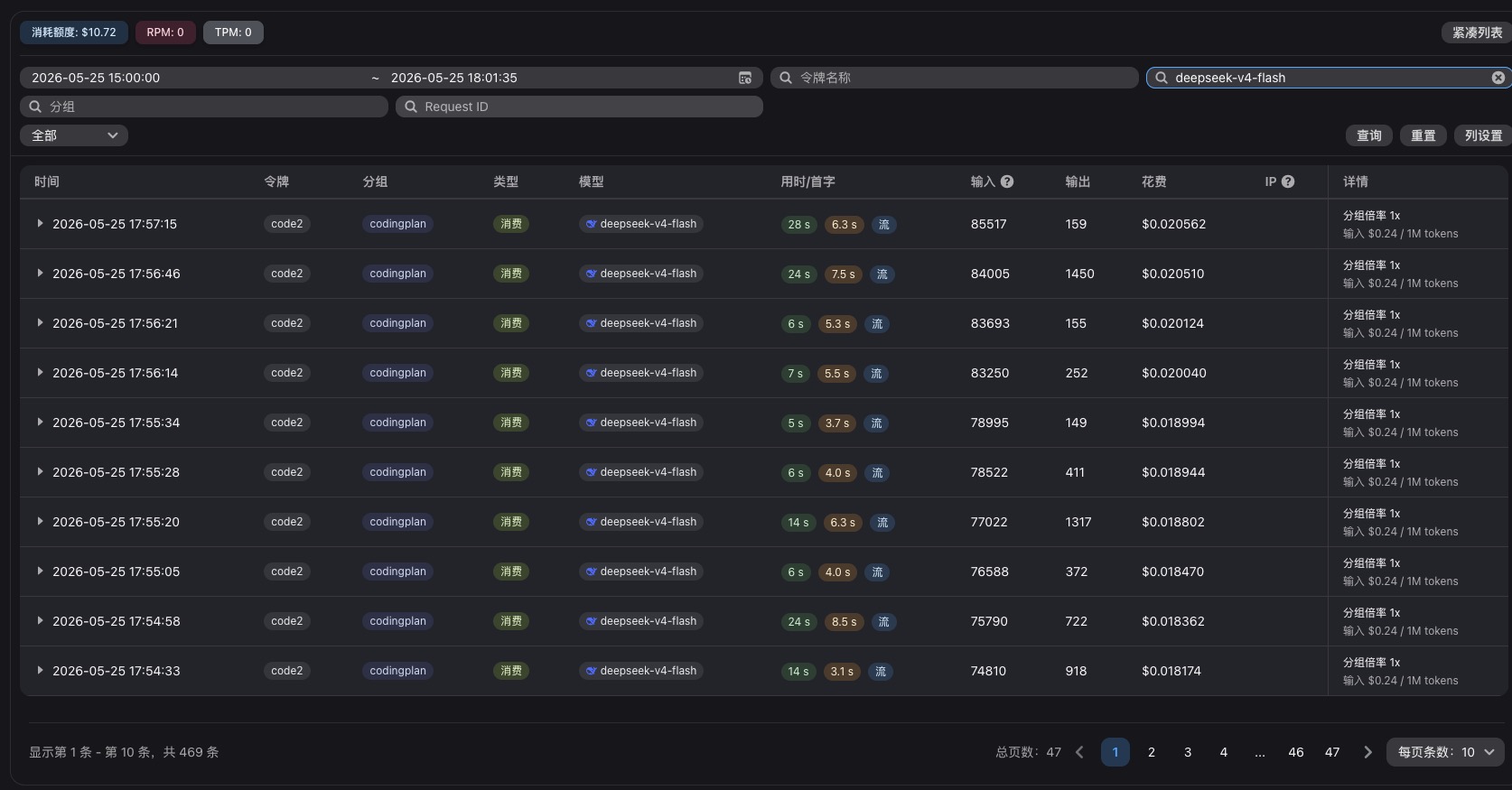Go to previous page with left arrow

(x=1079, y=752)
